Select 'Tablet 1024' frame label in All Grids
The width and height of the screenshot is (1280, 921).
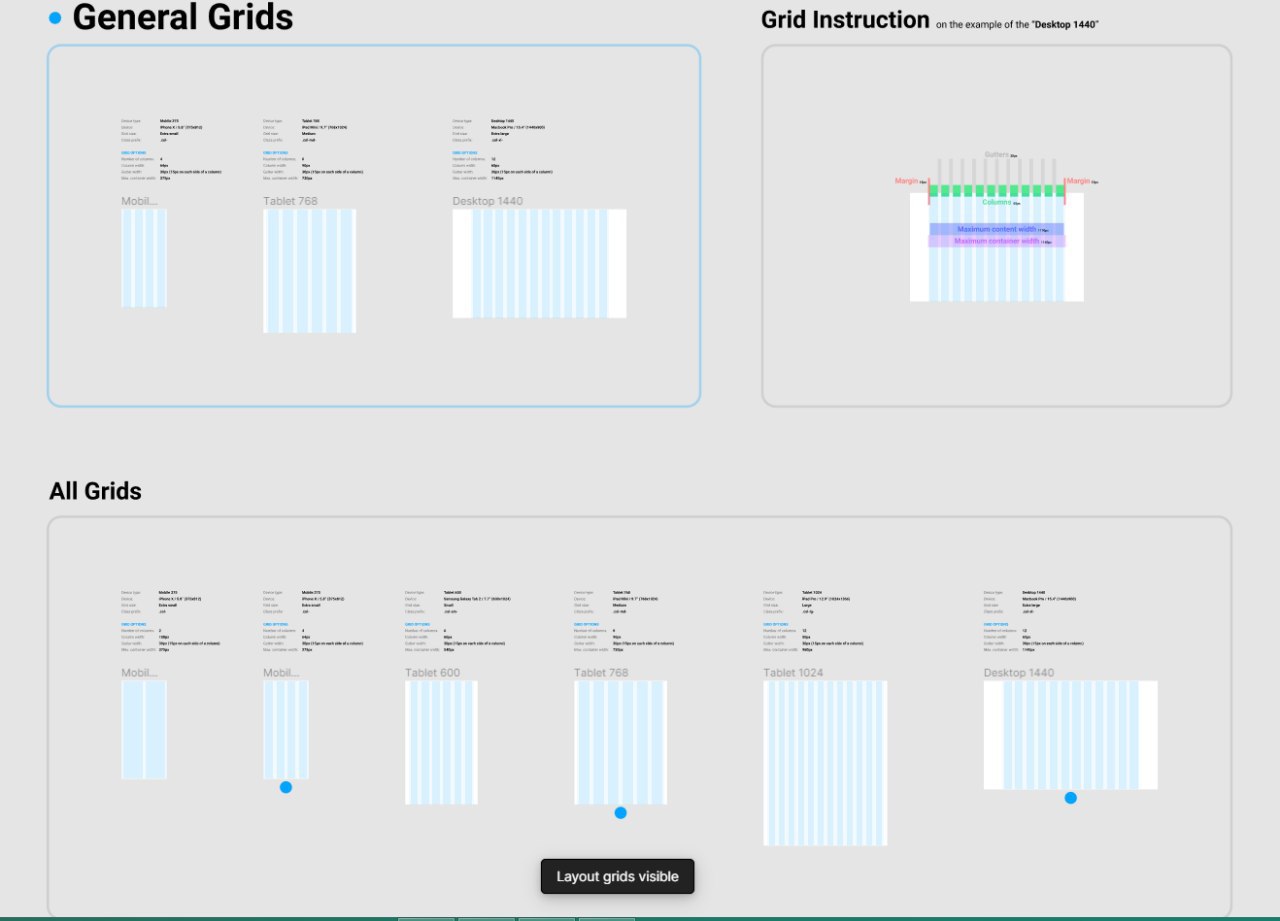coord(794,673)
